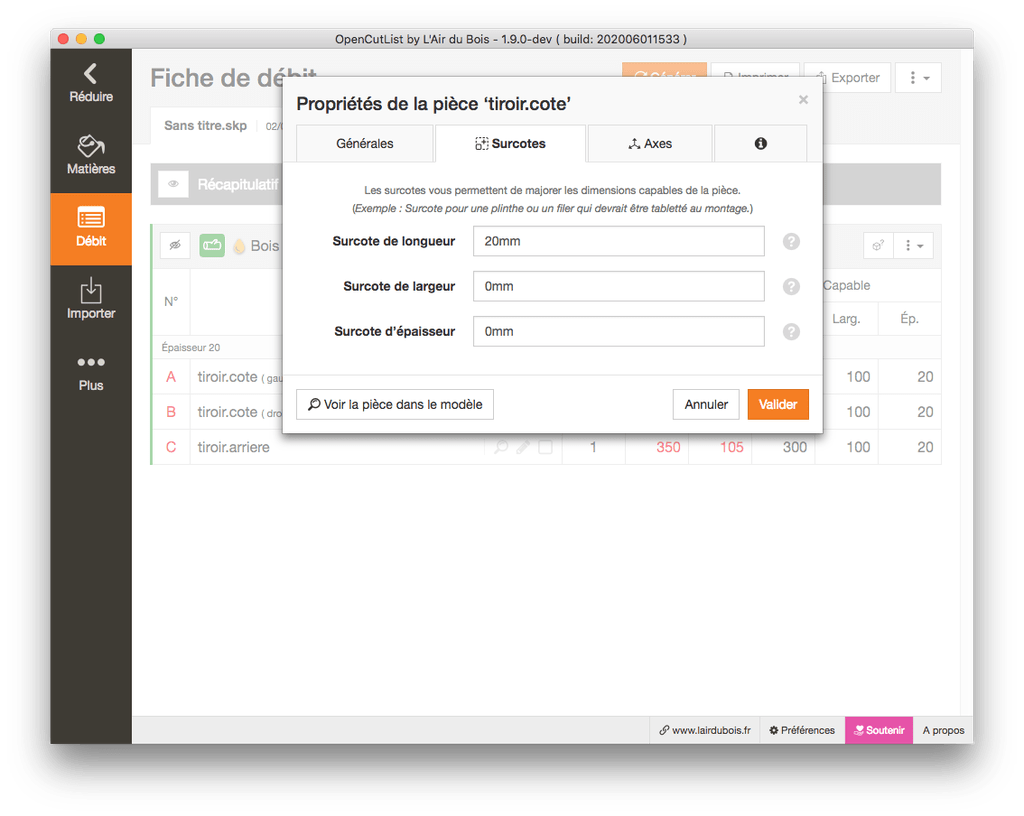Screen dimensions: 1024x816
Task: Click the Surcote de longueur field
Action: point(618,242)
